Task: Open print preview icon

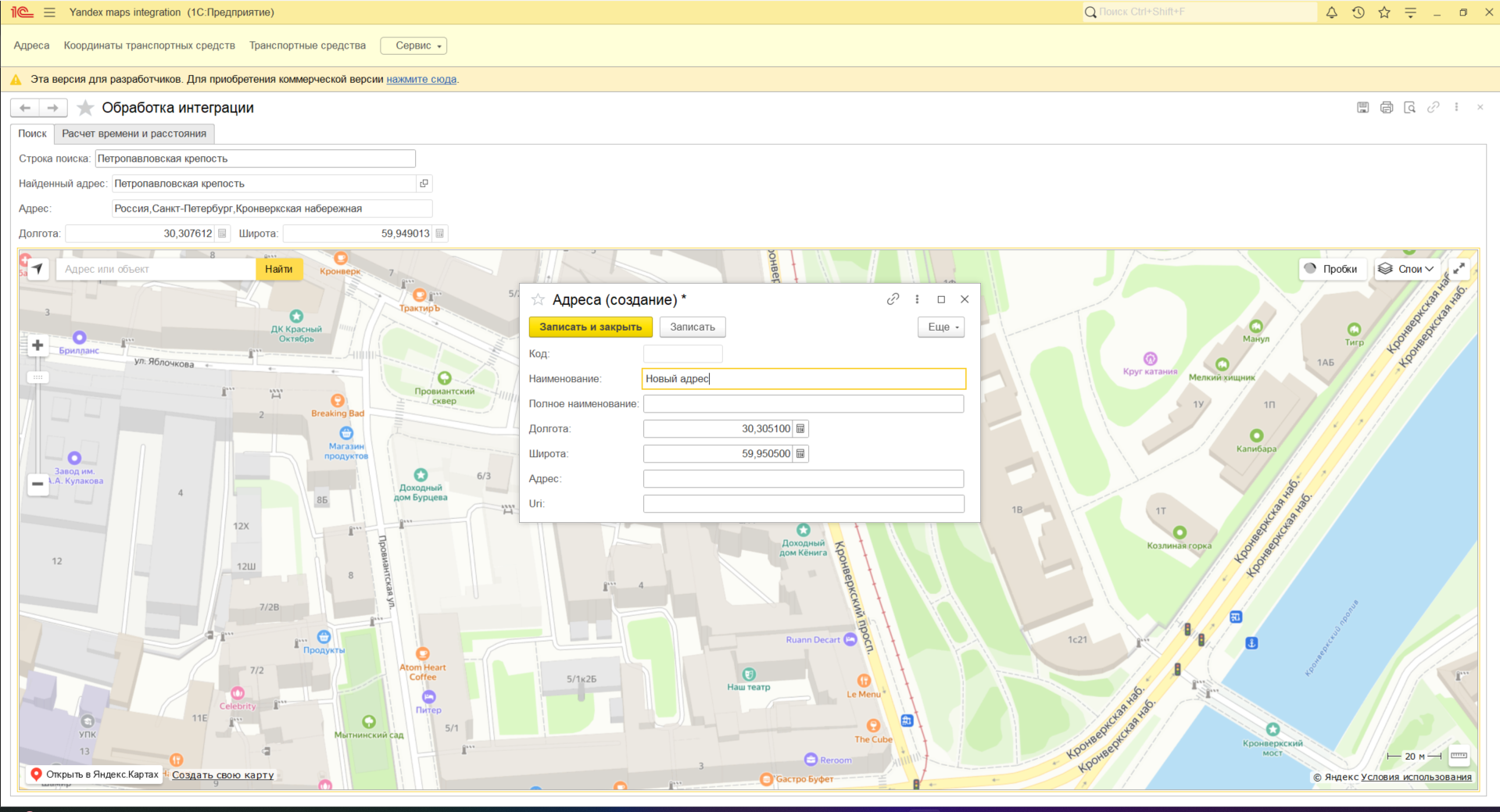Action: coord(1410,108)
